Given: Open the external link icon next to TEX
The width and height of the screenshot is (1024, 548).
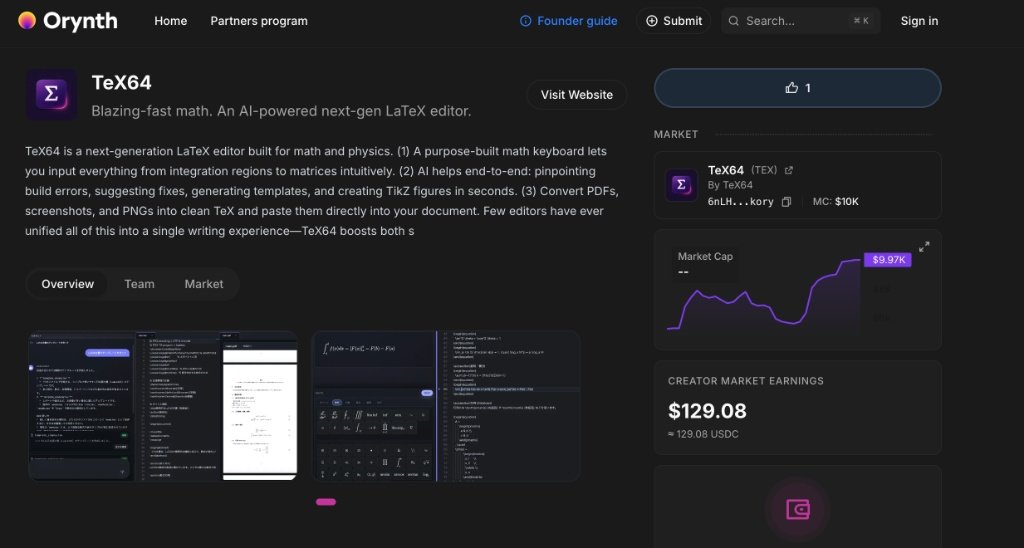Looking at the screenshot, I should point(789,170).
